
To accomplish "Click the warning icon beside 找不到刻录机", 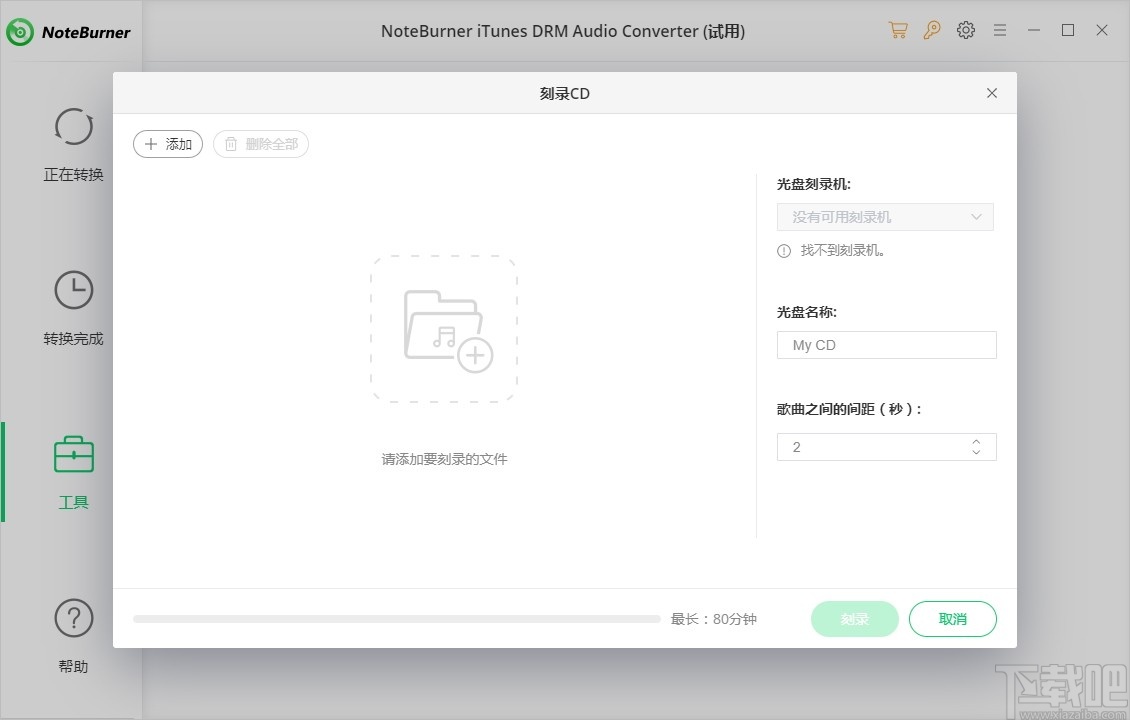I will tap(783, 251).
